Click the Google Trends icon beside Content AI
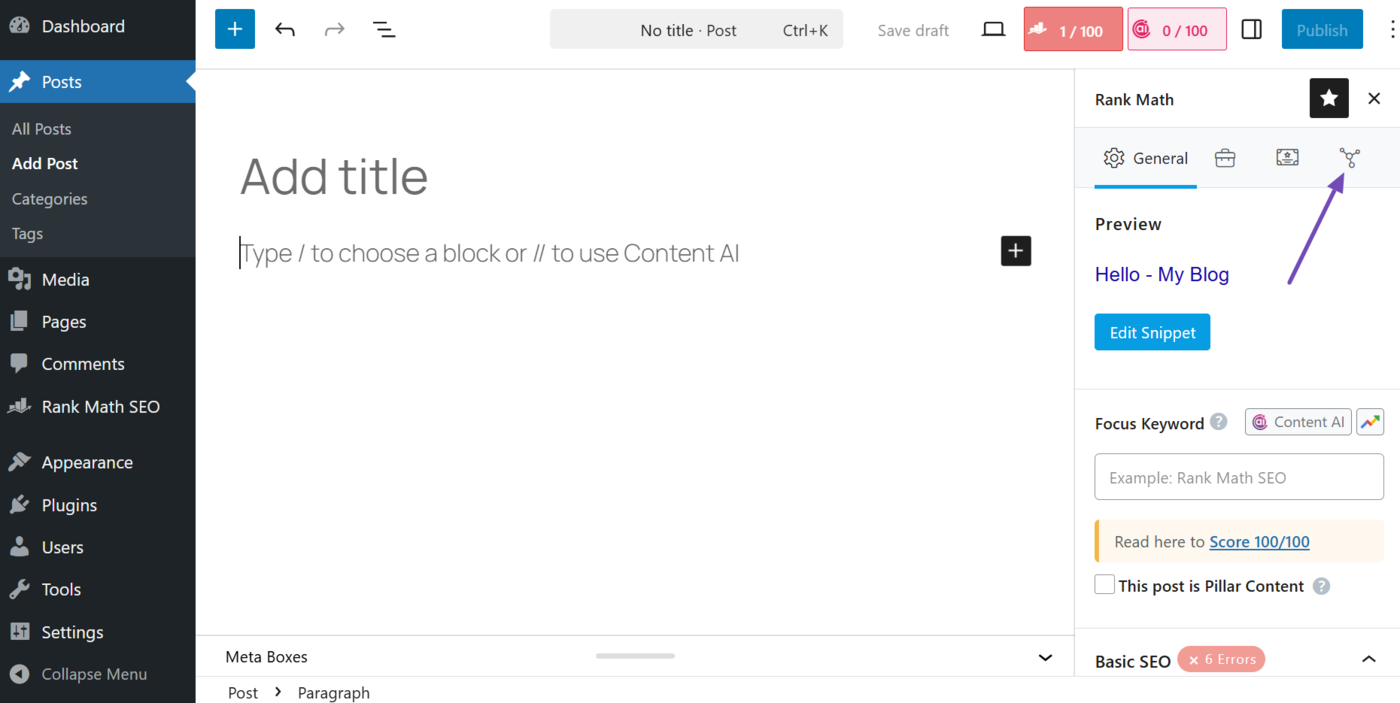The image size is (1400, 703). [1370, 422]
